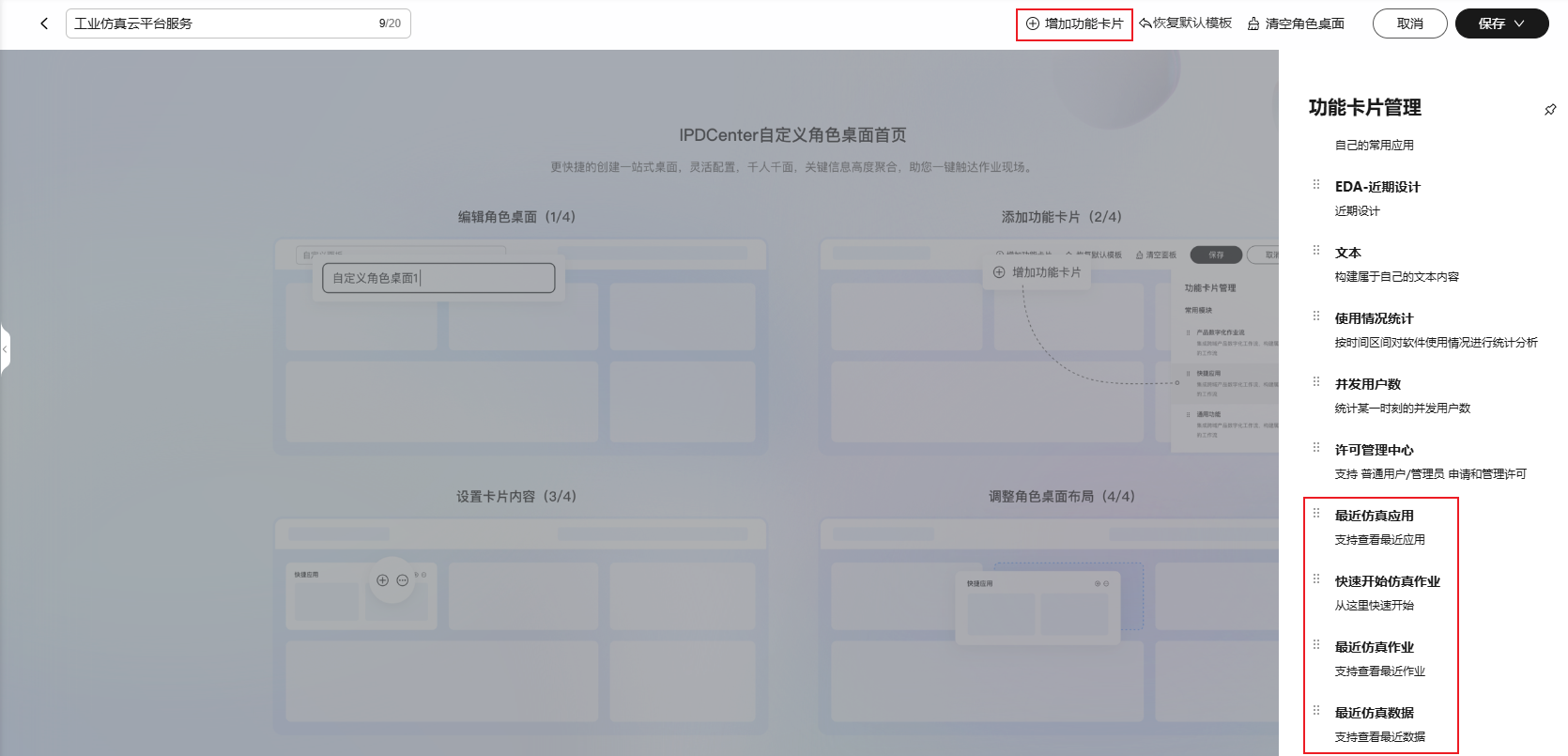Select the 文本 card title
The image size is (1568, 756).
pos(1348,253)
